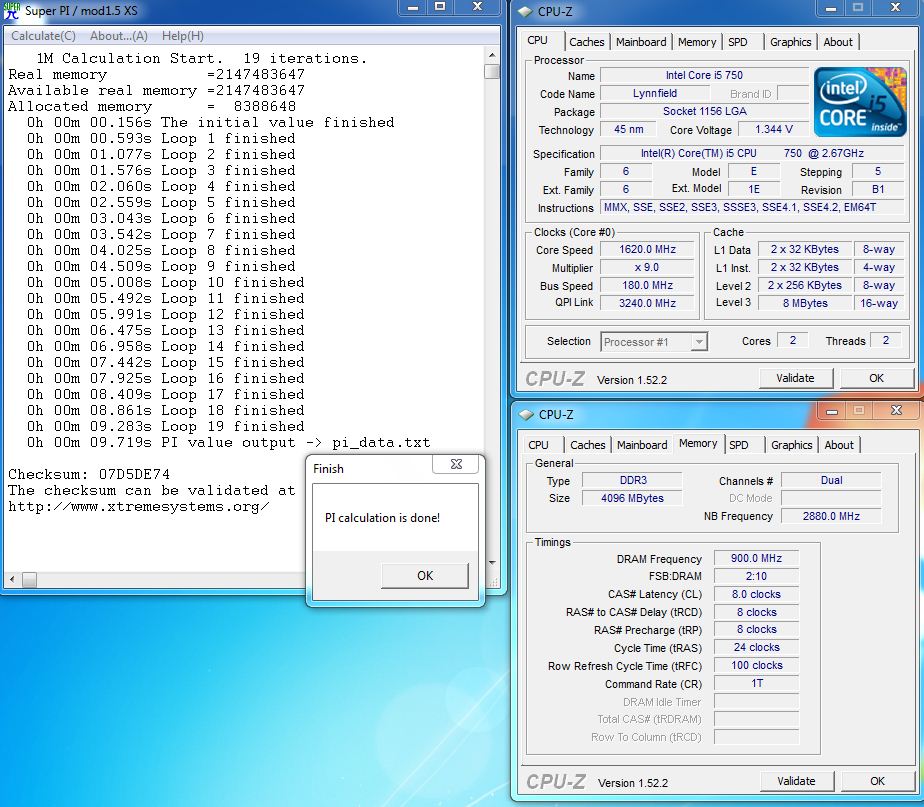
Task: Click the Loop 19 finished line
Action: (x=165, y=426)
